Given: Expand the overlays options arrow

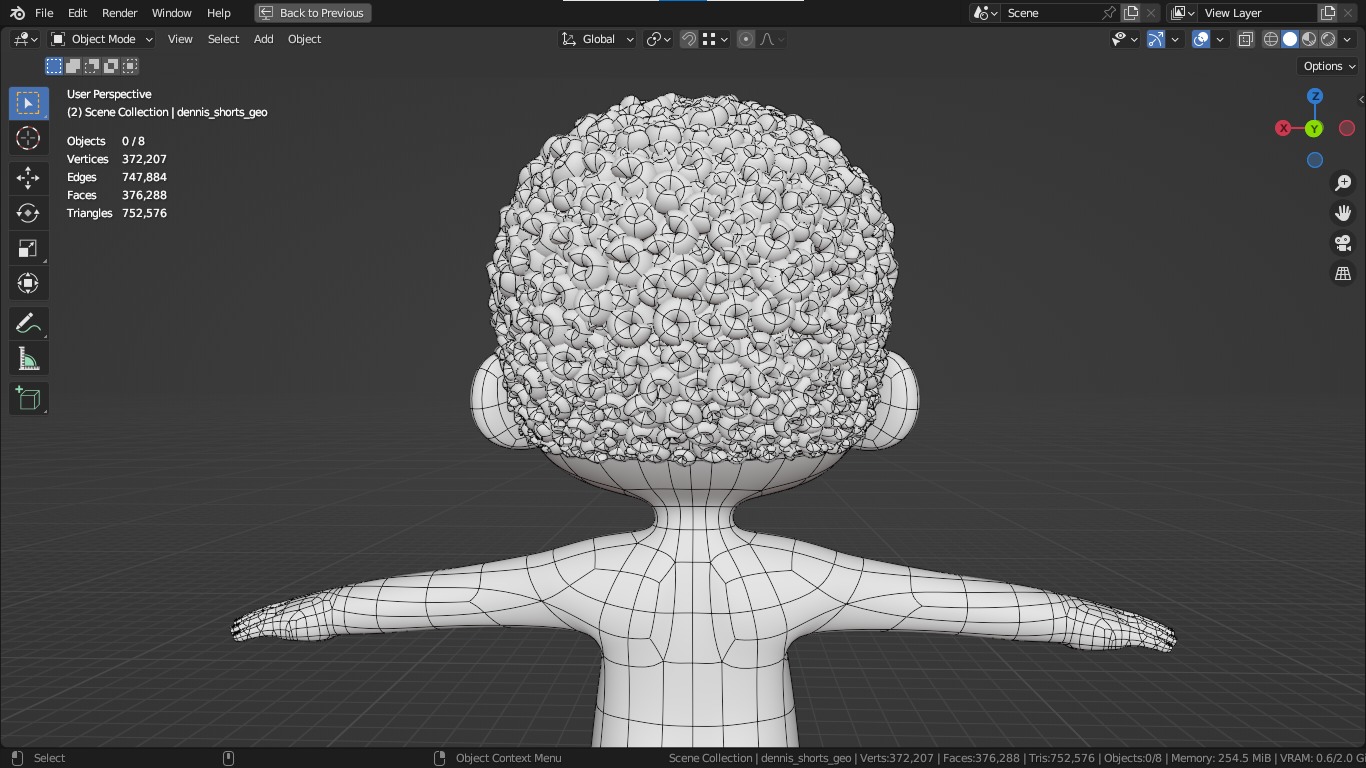Looking at the screenshot, I should pos(1220,39).
